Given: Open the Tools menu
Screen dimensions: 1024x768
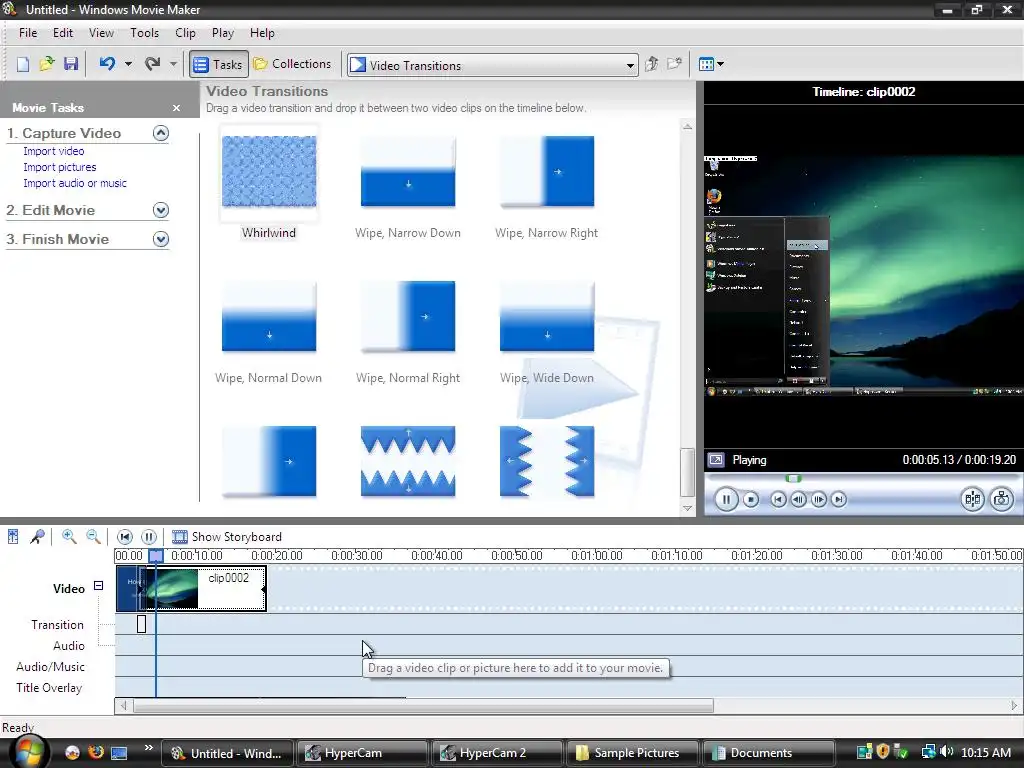Looking at the screenshot, I should point(144,33).
